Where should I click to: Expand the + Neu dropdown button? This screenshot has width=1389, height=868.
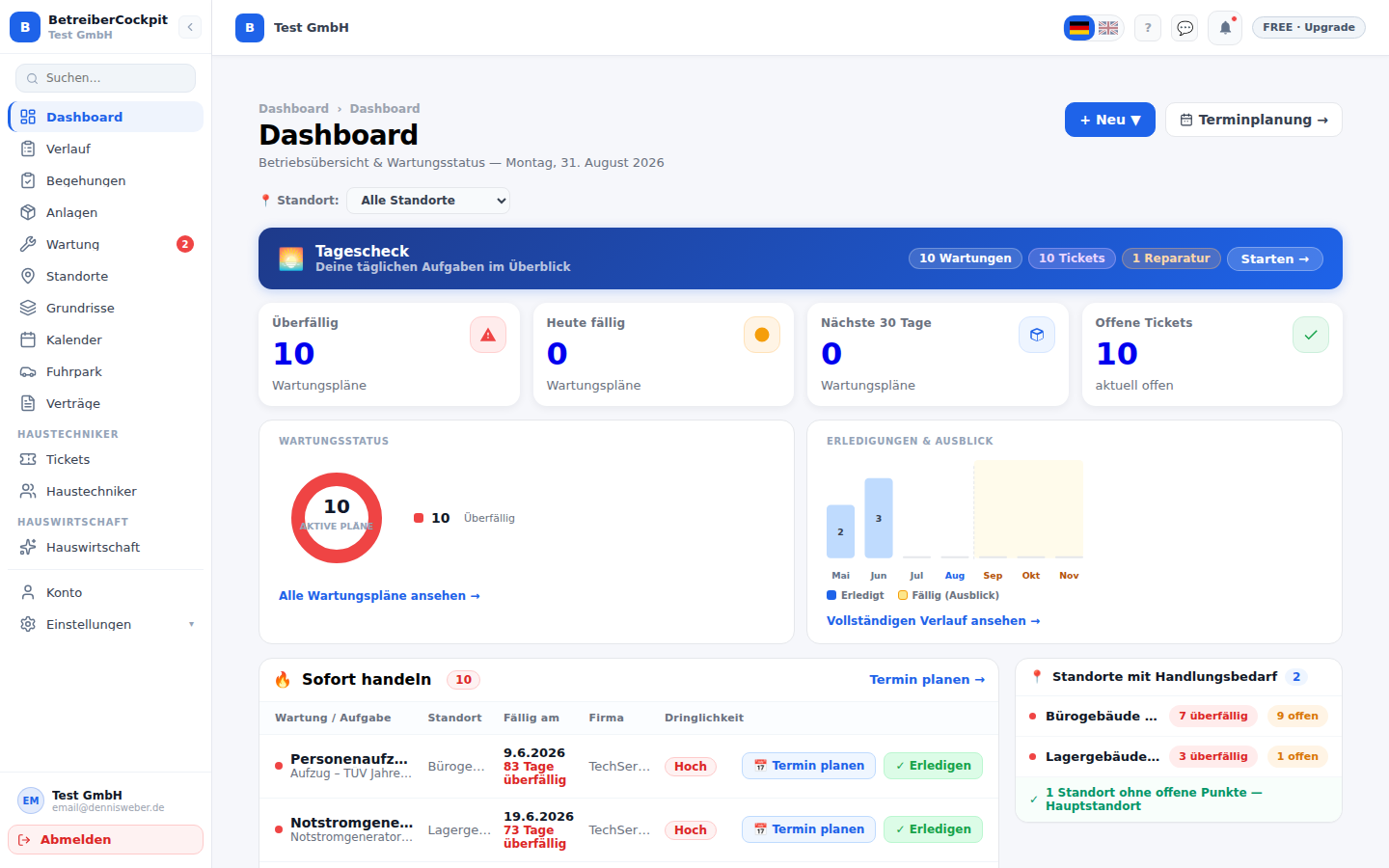pos(1110,120)
